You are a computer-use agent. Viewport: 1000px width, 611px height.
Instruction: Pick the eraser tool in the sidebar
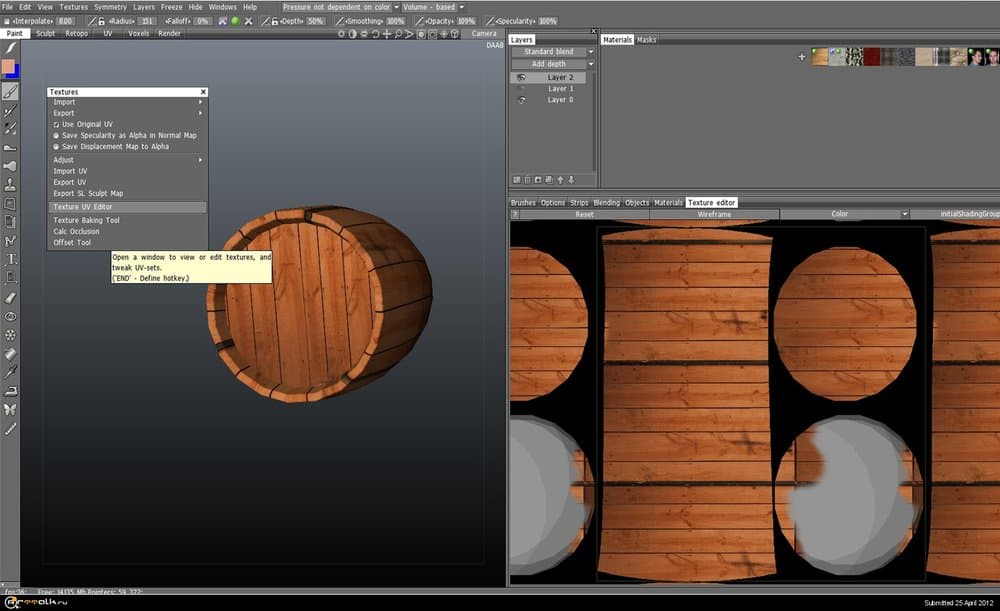(x=10, y=297)
